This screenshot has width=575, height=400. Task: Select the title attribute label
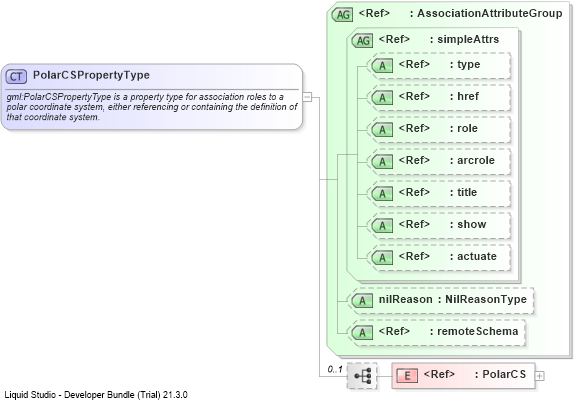click(x=467, y=192)
